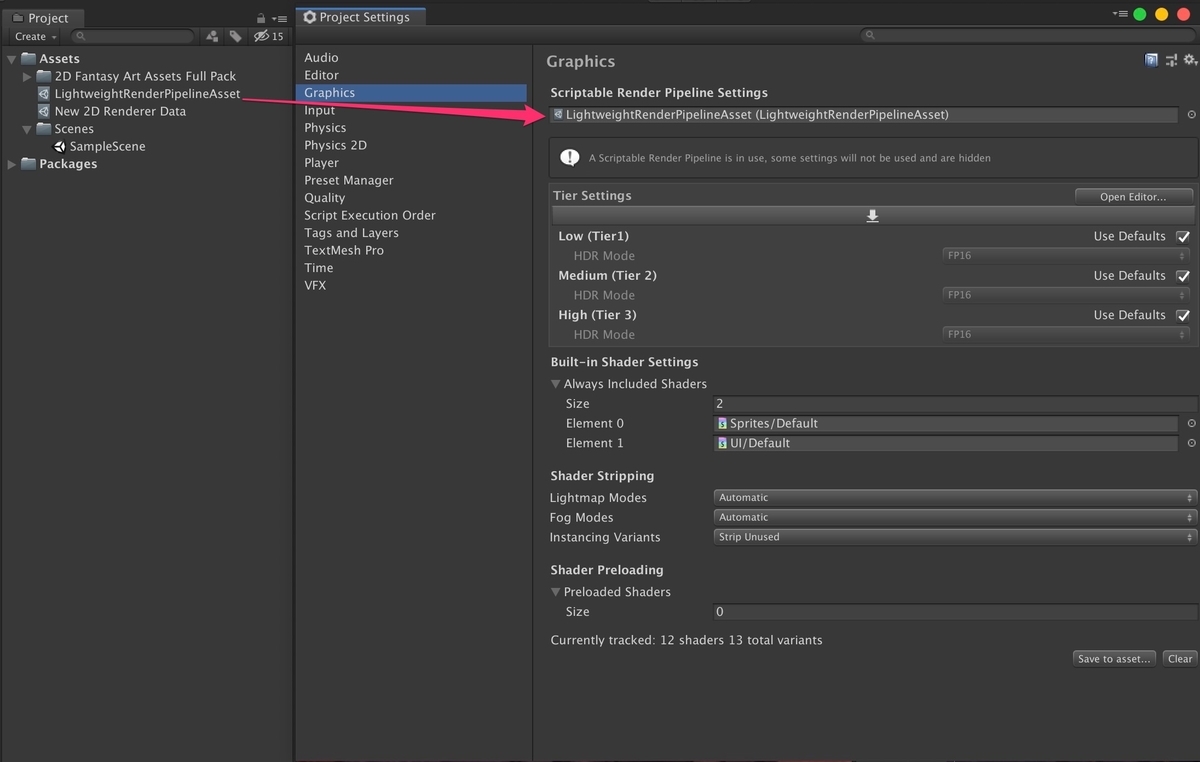Toggle Use Defaults for High (Tier 3)

click(x=1183, y=315)
